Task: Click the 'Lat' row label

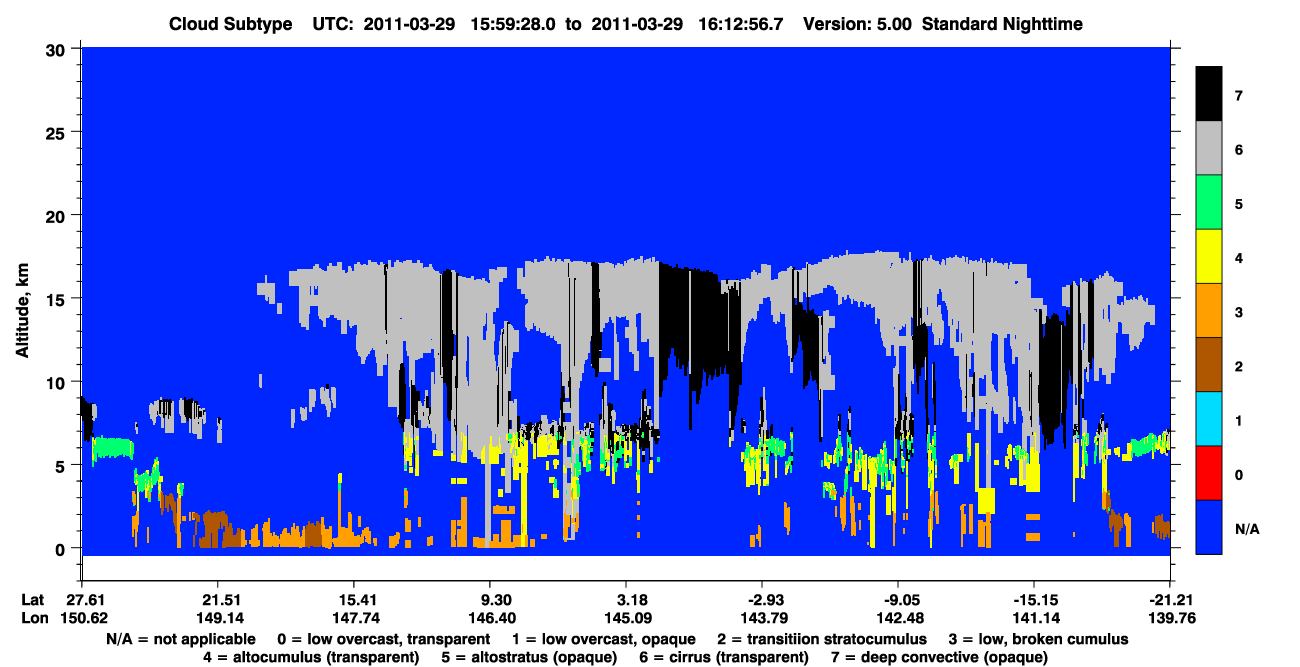Action: pyautogui.click(x=32, y=600)
